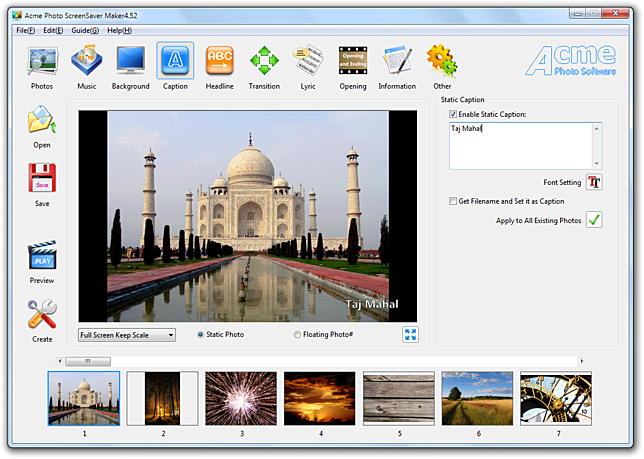Click the caption text box scroll up arrow
Viewport: 644px width, 459px height.
click(596, 129)
